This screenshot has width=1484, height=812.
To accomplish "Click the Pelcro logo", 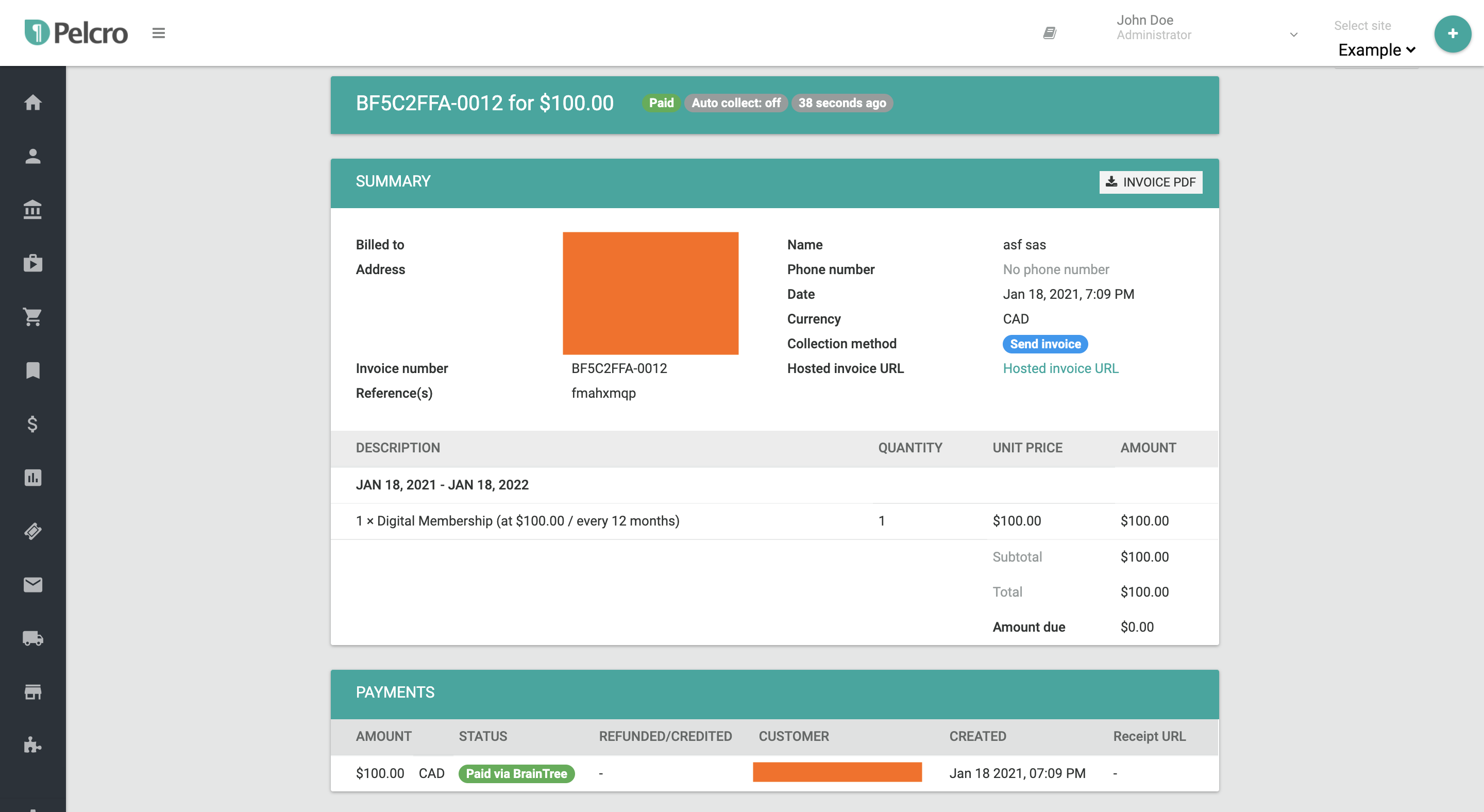I will click(77, 33).
